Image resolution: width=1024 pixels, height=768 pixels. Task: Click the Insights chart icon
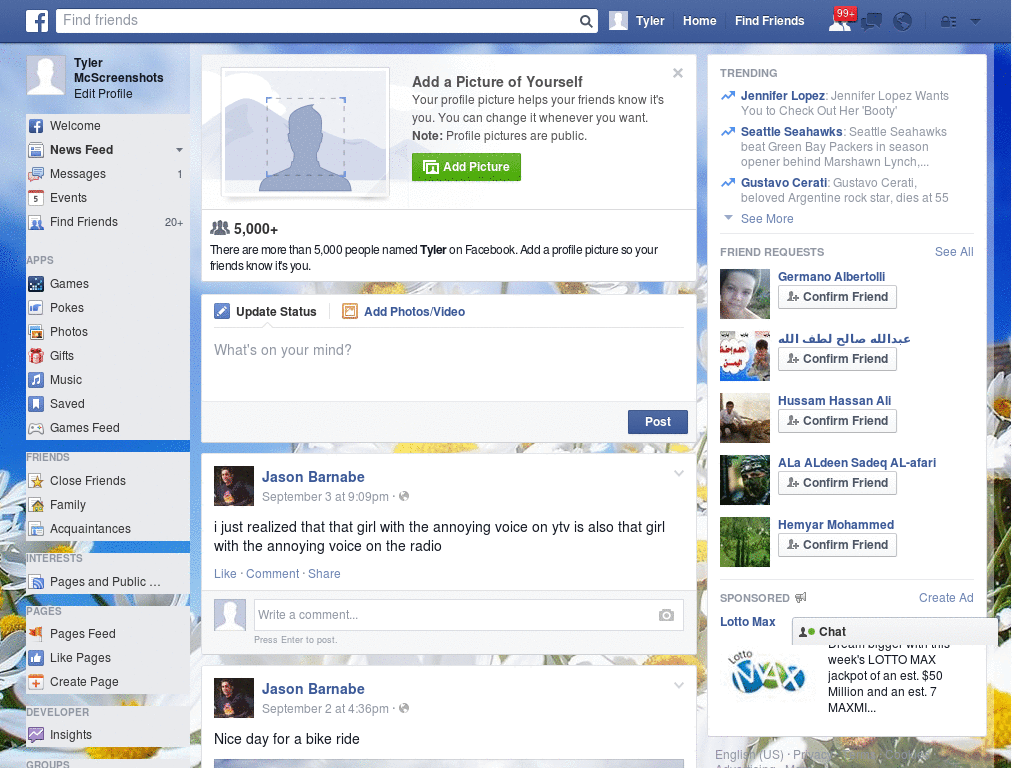(36, 735)
